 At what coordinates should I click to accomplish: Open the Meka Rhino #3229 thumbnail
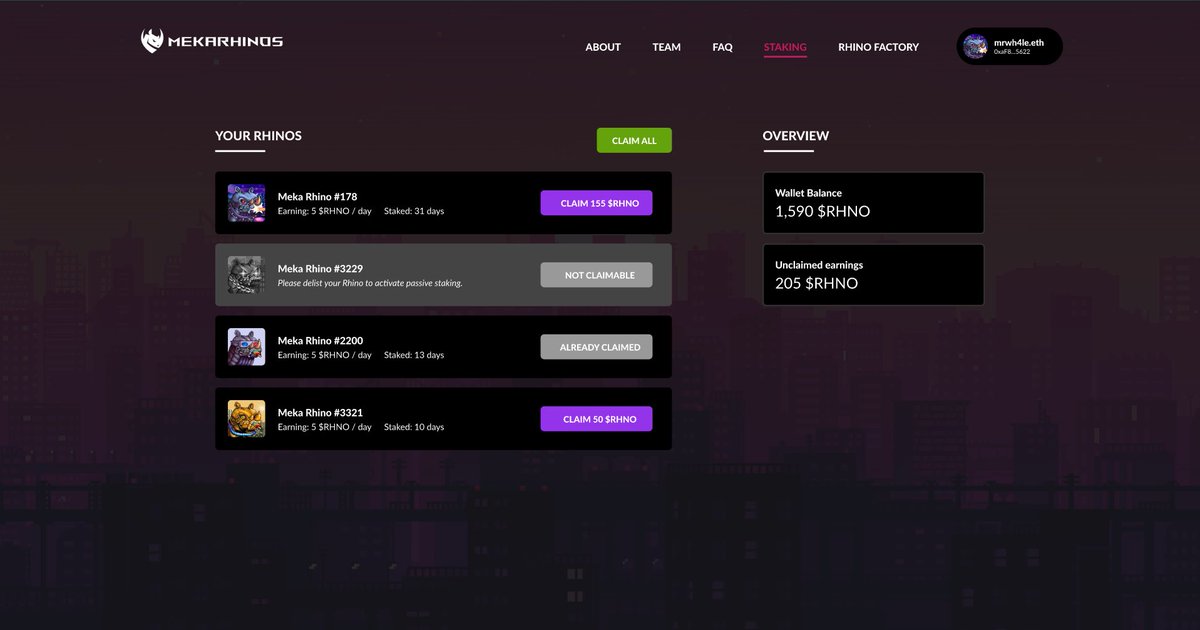pos(246,275)
